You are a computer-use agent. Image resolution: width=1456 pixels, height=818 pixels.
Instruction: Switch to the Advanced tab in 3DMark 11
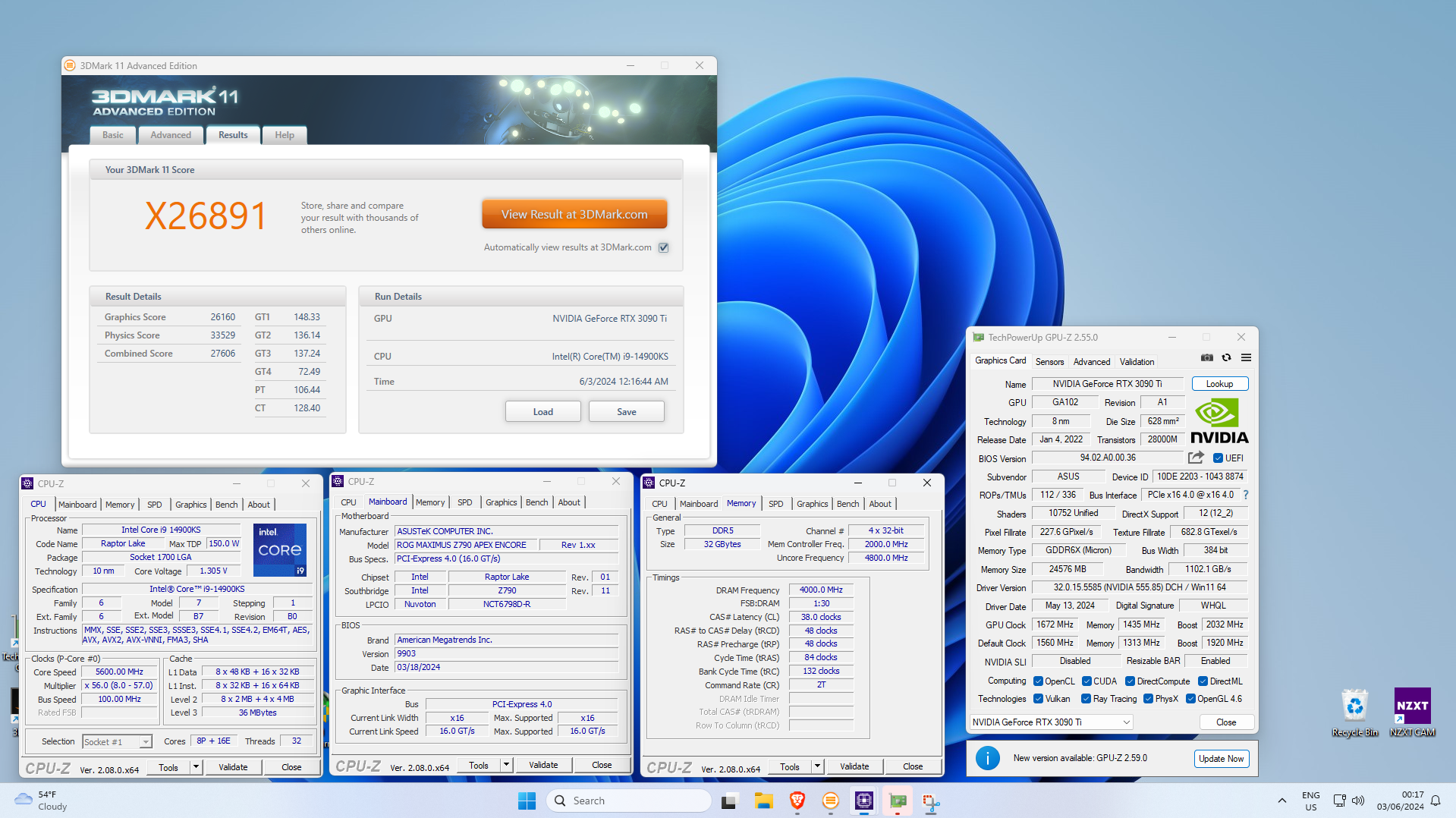pyautogui.click(x=171, y=135)
